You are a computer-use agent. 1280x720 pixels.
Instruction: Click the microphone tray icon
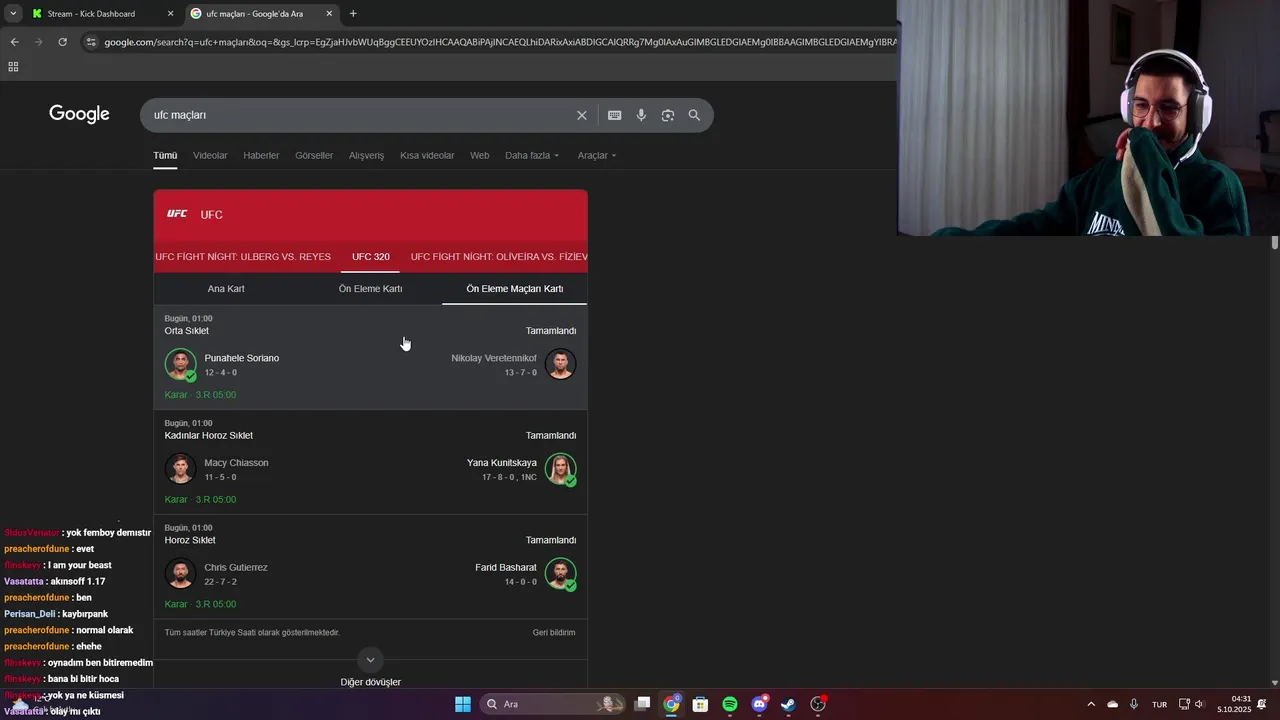(x=1133, y=704)
